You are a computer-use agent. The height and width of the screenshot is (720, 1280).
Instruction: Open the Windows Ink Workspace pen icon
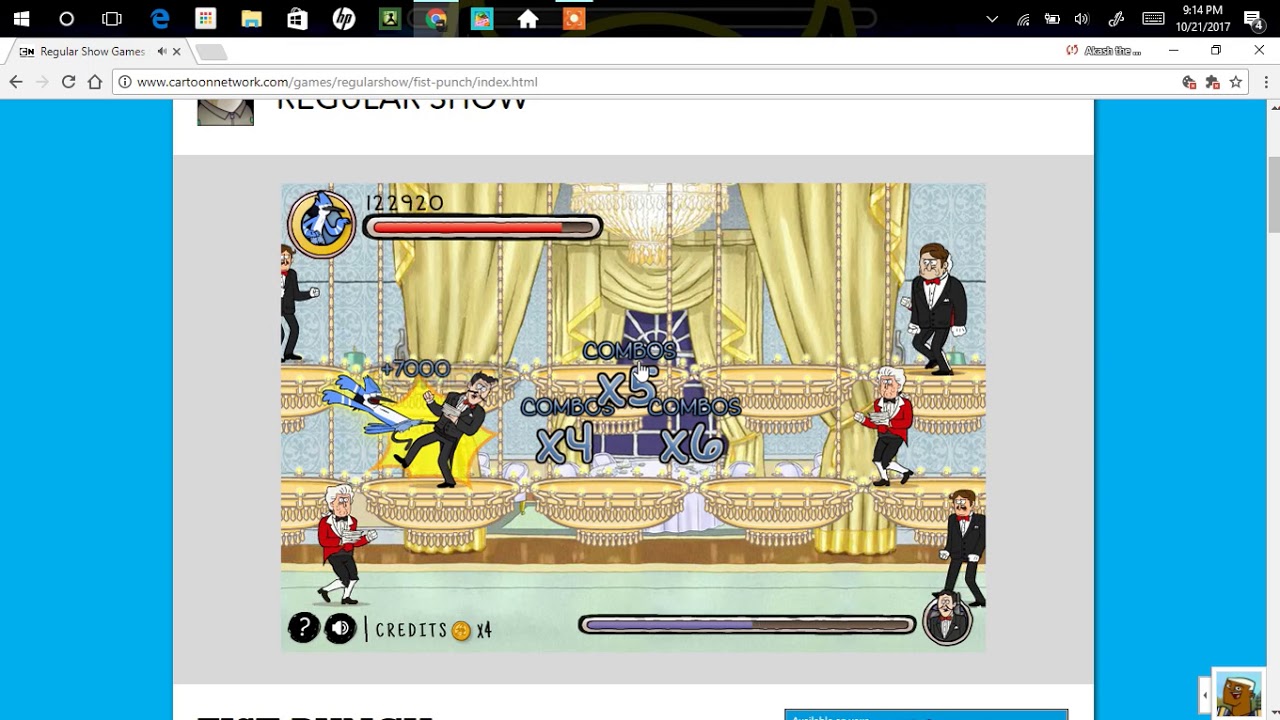tap(1116, 18)
